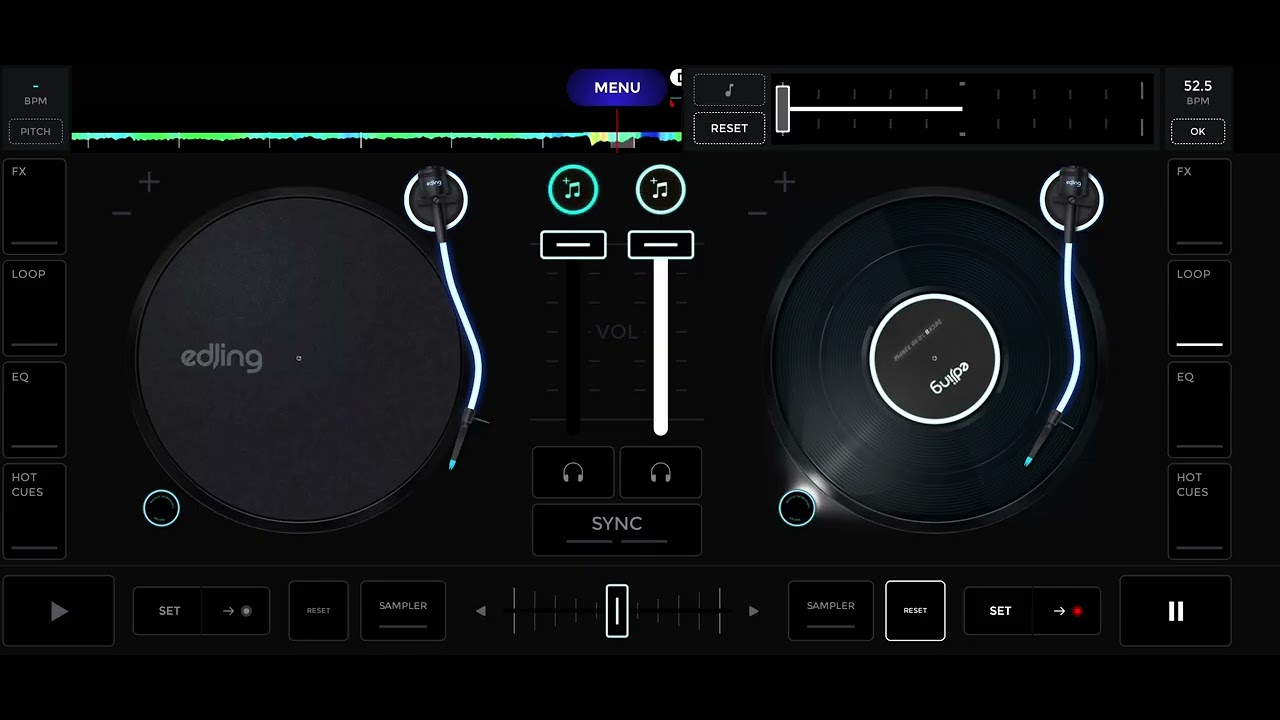Screen dimensions: 1280x720
Task: Set cue point on right deck
Action: point(1000,611)
